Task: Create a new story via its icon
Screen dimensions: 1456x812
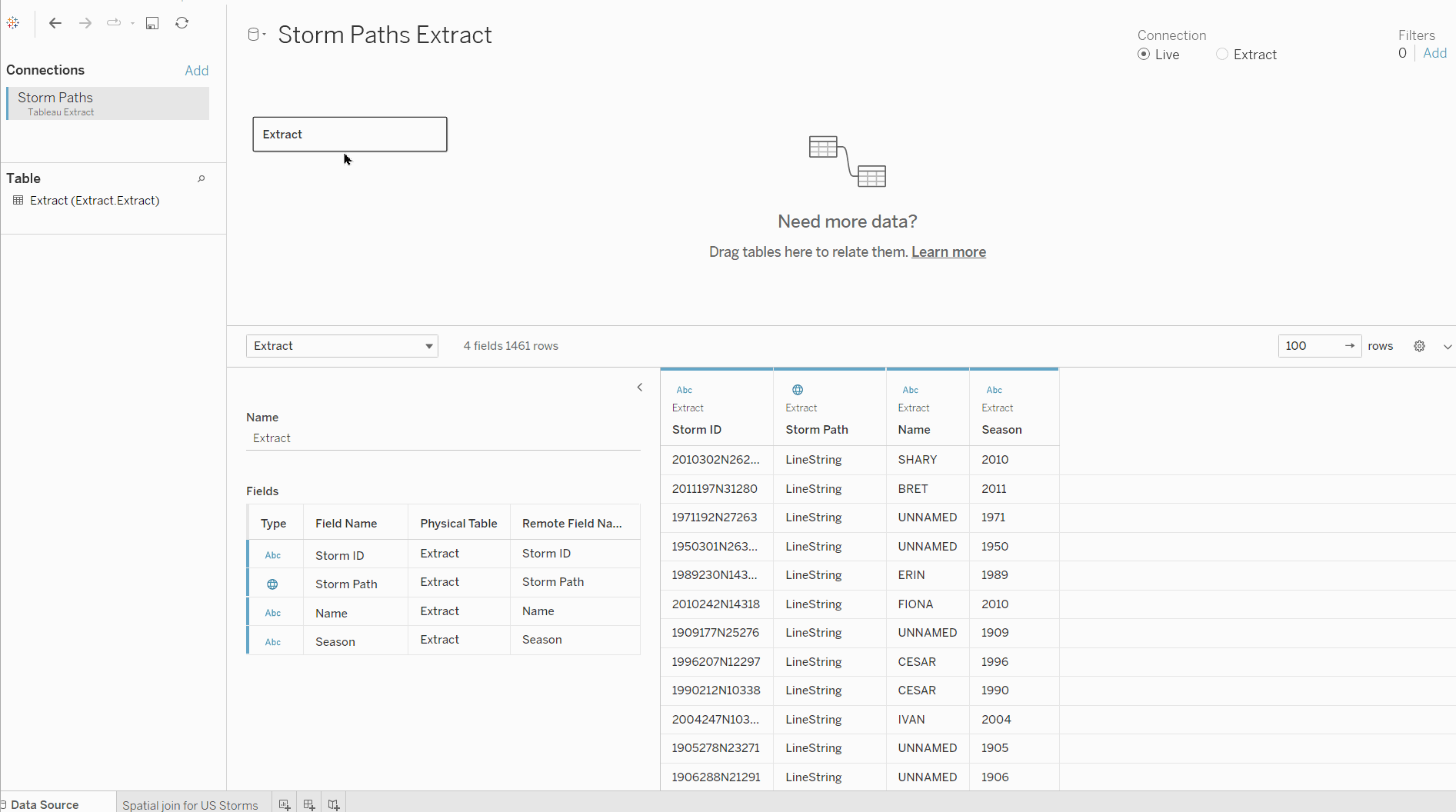Action: (x=333, y=804)
